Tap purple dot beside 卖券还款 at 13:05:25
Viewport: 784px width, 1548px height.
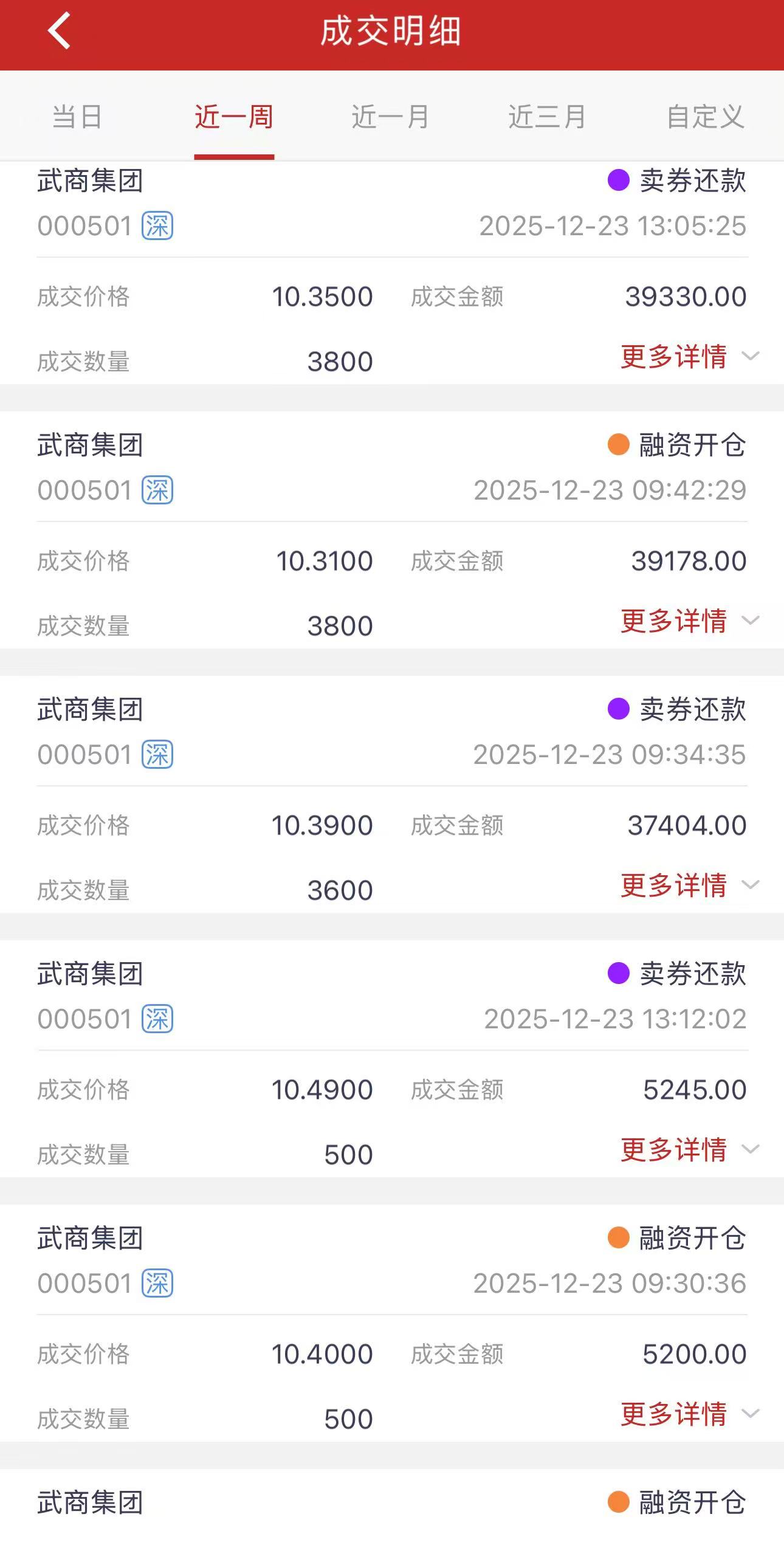tap(618, 181)
